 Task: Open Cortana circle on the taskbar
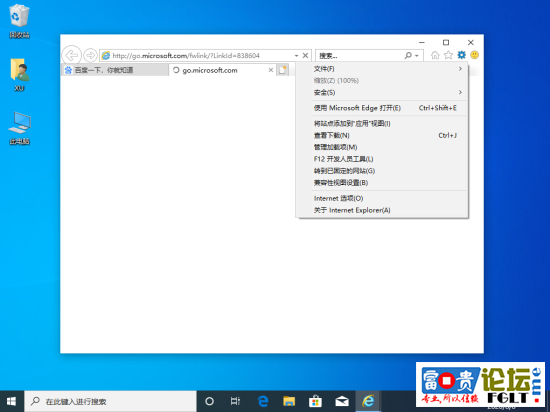point(209,401)
